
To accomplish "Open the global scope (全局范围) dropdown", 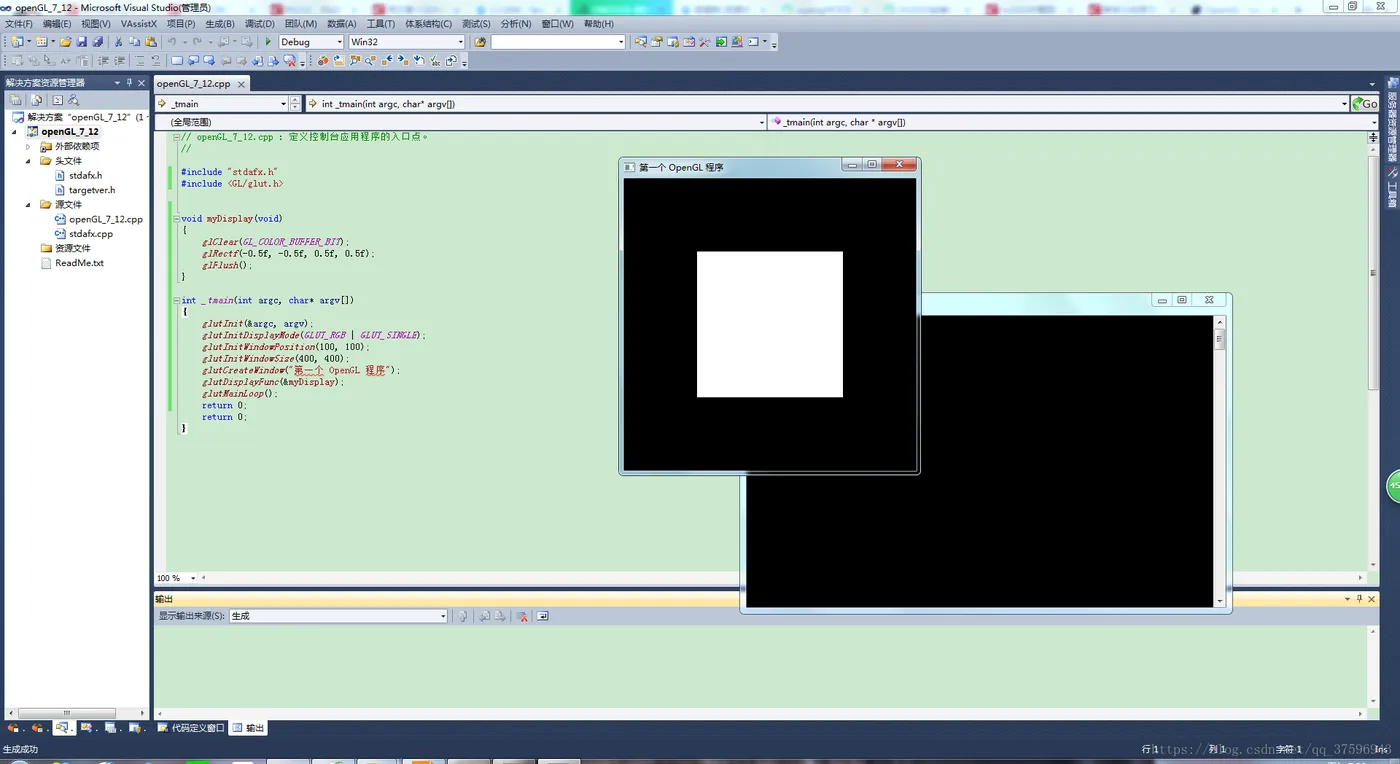I will [760, 122].
